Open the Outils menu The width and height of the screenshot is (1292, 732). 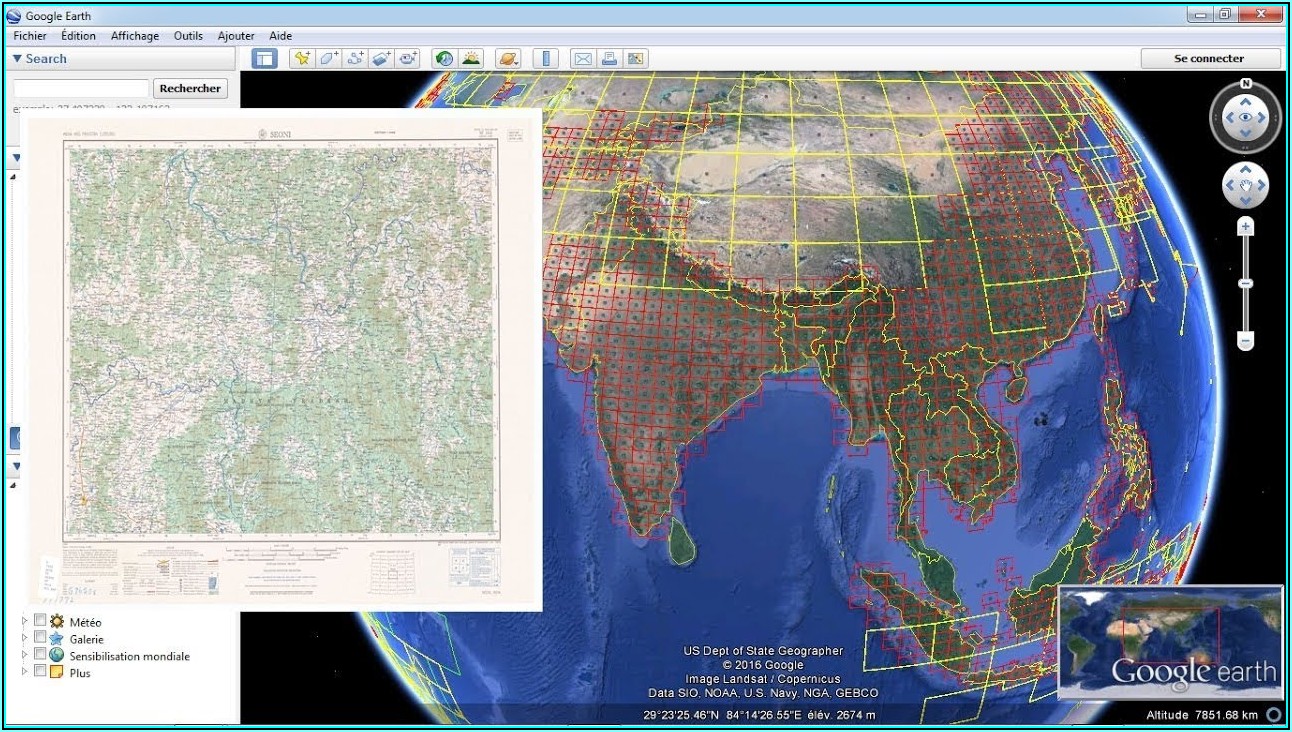pos(188,36)
